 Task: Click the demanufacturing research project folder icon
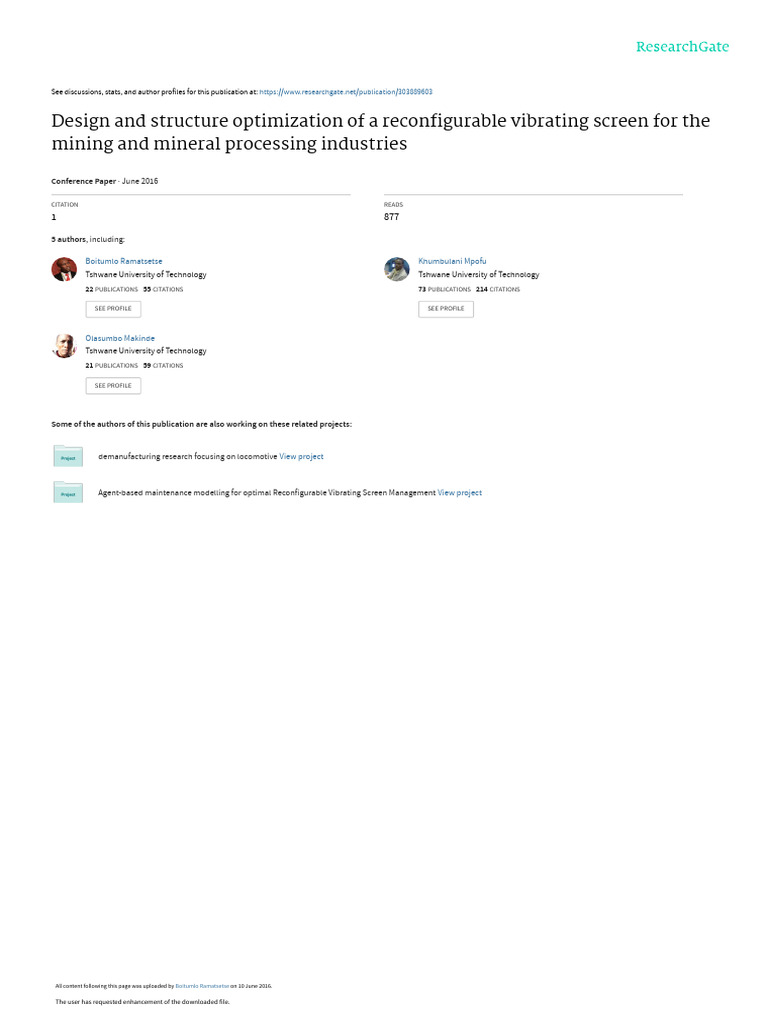click(x=68, y=456)
